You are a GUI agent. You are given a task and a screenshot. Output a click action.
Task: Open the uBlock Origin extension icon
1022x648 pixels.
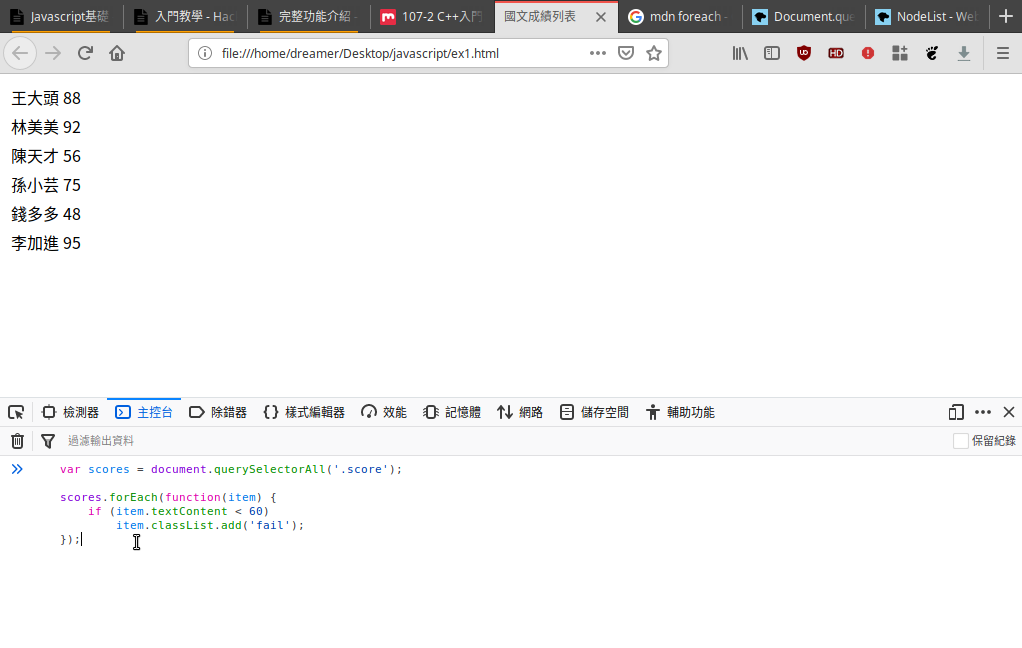click(804, 53)
